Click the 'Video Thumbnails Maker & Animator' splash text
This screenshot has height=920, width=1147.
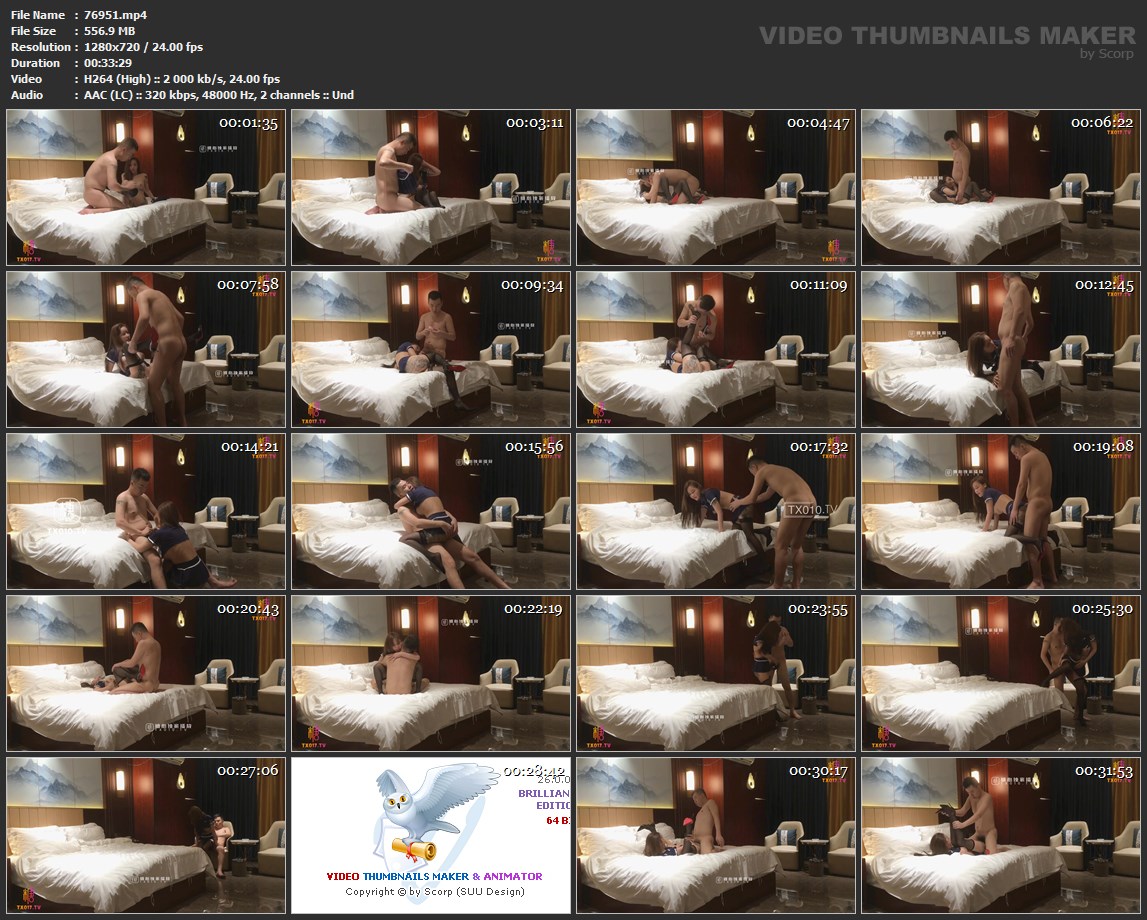(x=434, y=876)
